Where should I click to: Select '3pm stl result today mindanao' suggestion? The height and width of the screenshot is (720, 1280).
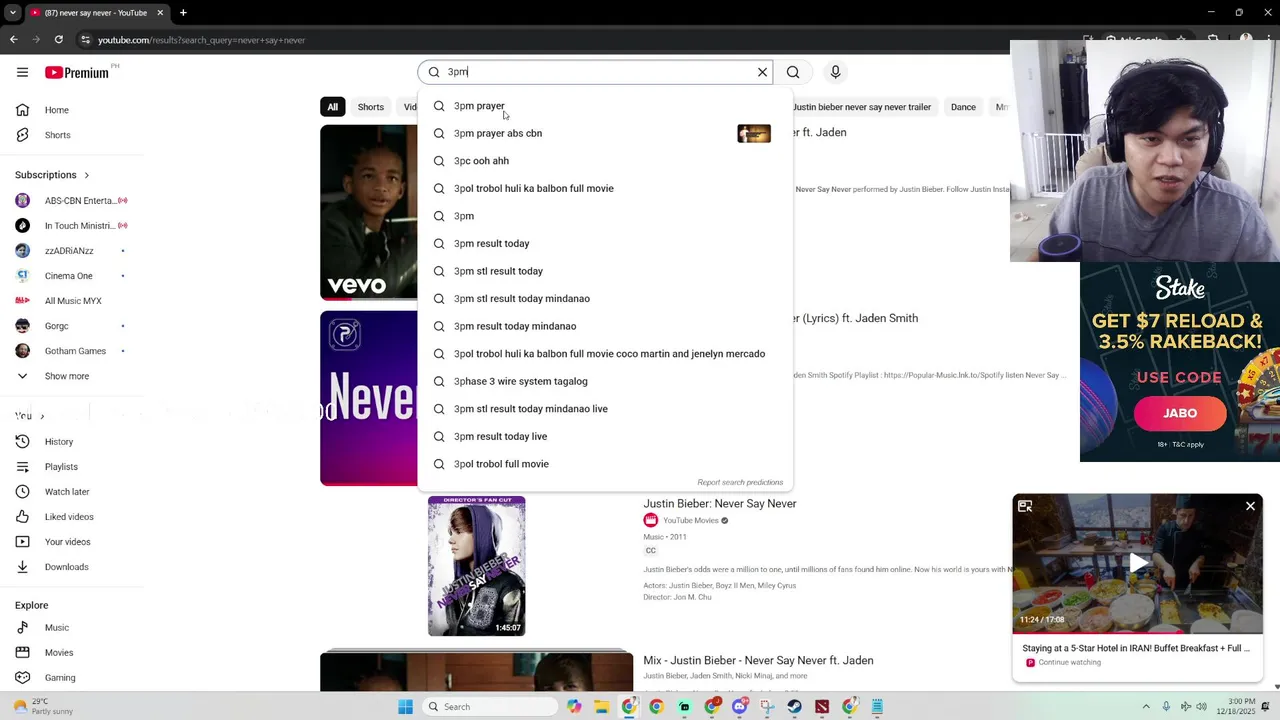point(605,298)
